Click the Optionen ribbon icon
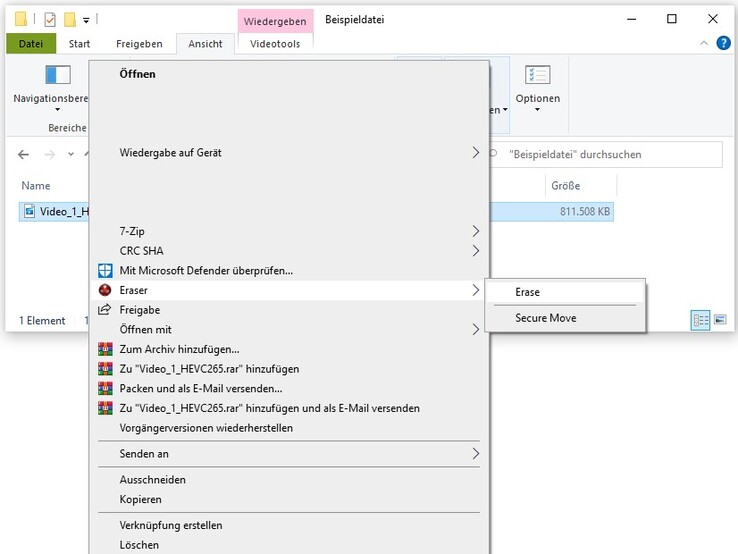 (537, 75)
